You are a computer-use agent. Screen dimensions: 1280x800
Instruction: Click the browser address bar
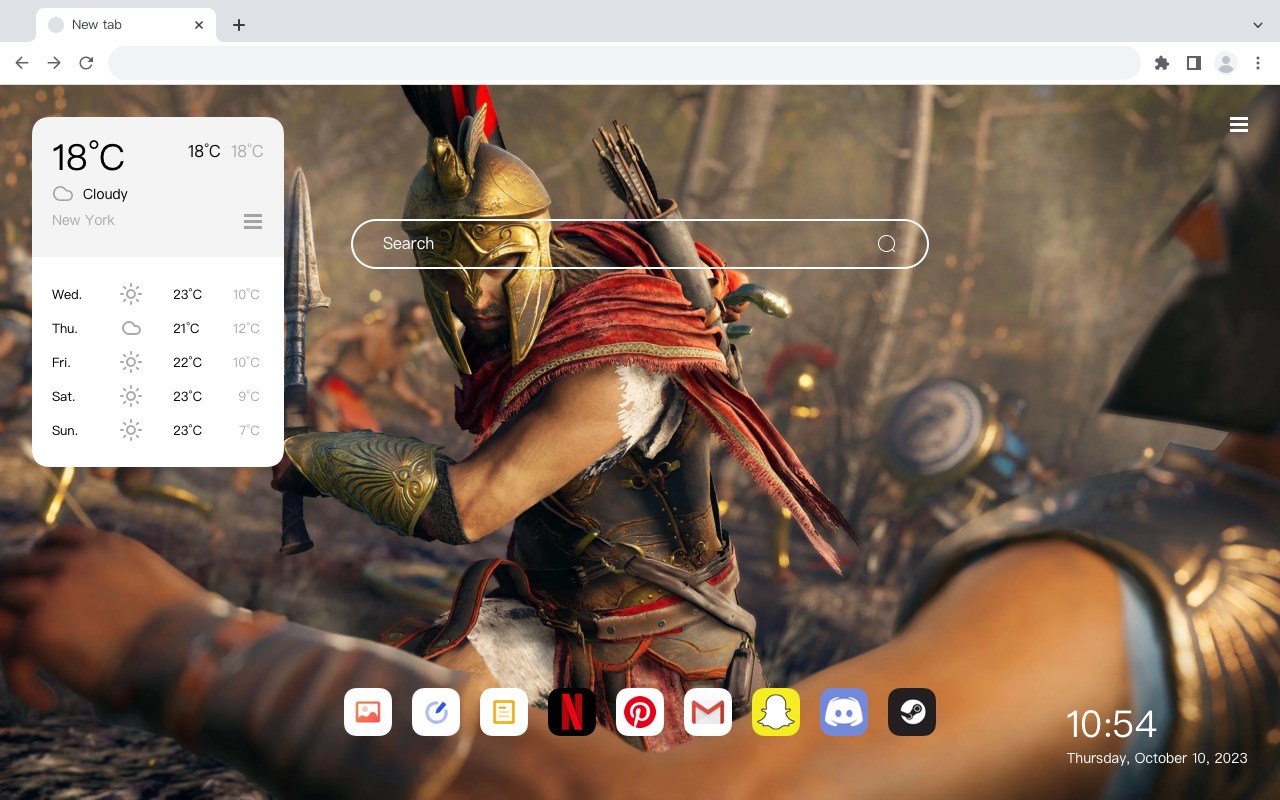(624, 63)
